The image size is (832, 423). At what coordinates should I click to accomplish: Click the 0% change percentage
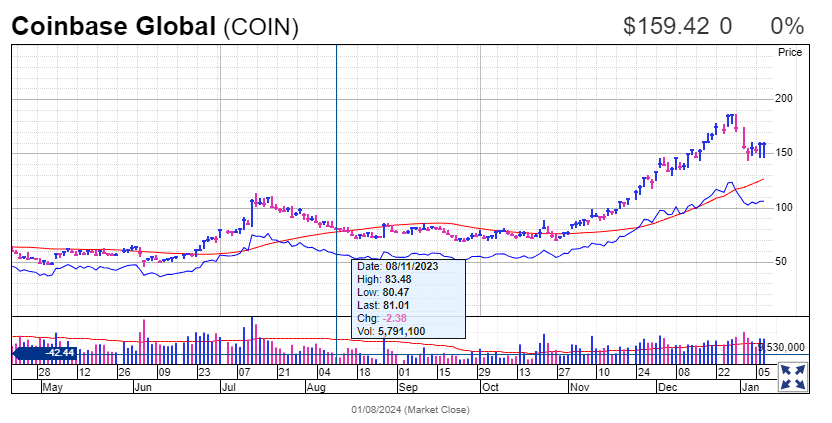(x=786, y=27)
